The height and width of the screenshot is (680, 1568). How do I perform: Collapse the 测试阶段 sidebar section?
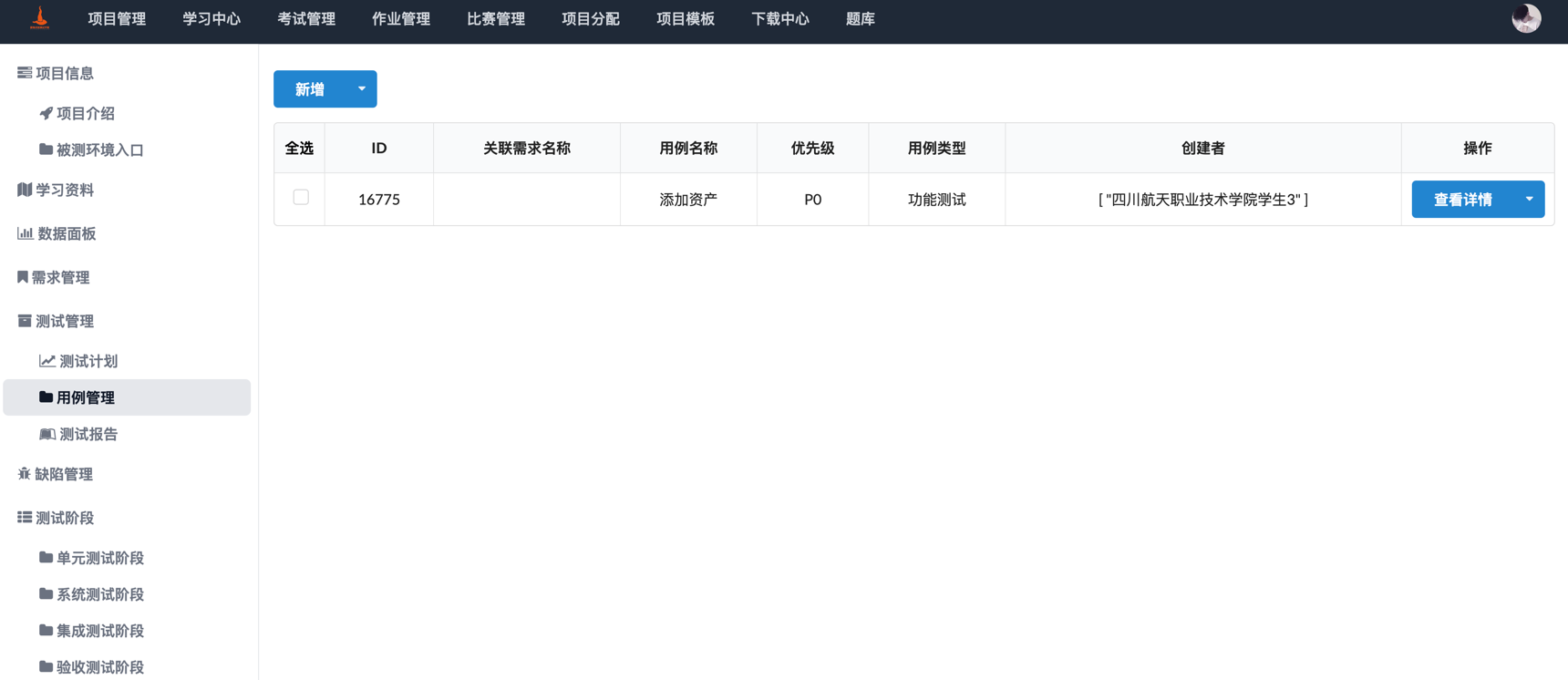click(65, 518)
